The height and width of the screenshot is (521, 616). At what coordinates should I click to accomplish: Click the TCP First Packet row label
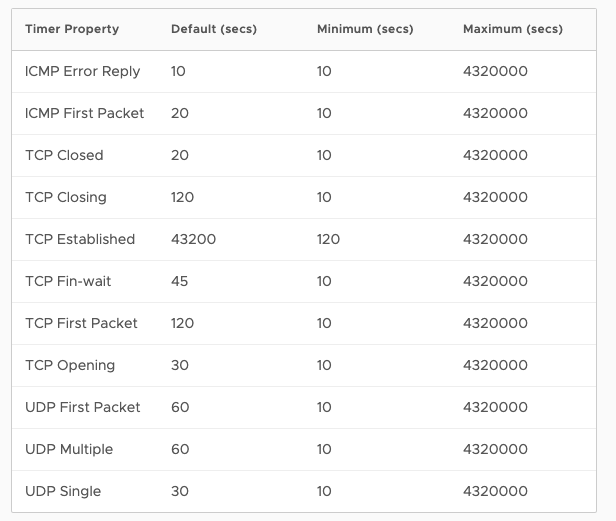(81, 323)
